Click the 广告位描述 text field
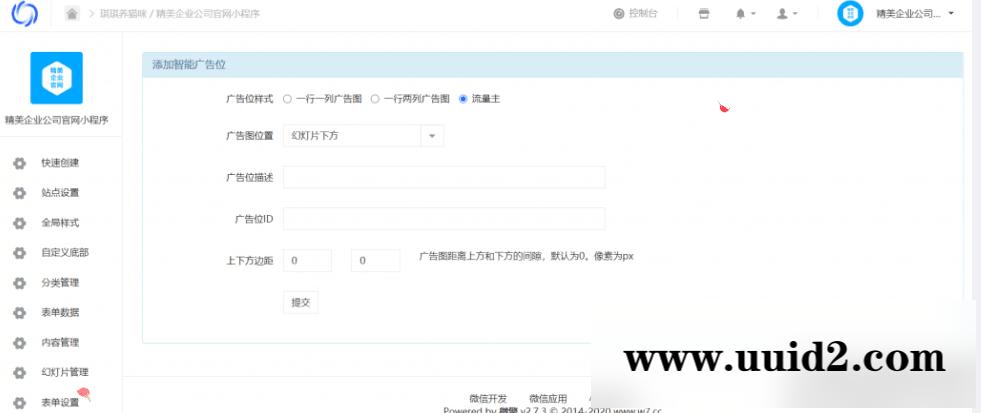 coord(444,177)
